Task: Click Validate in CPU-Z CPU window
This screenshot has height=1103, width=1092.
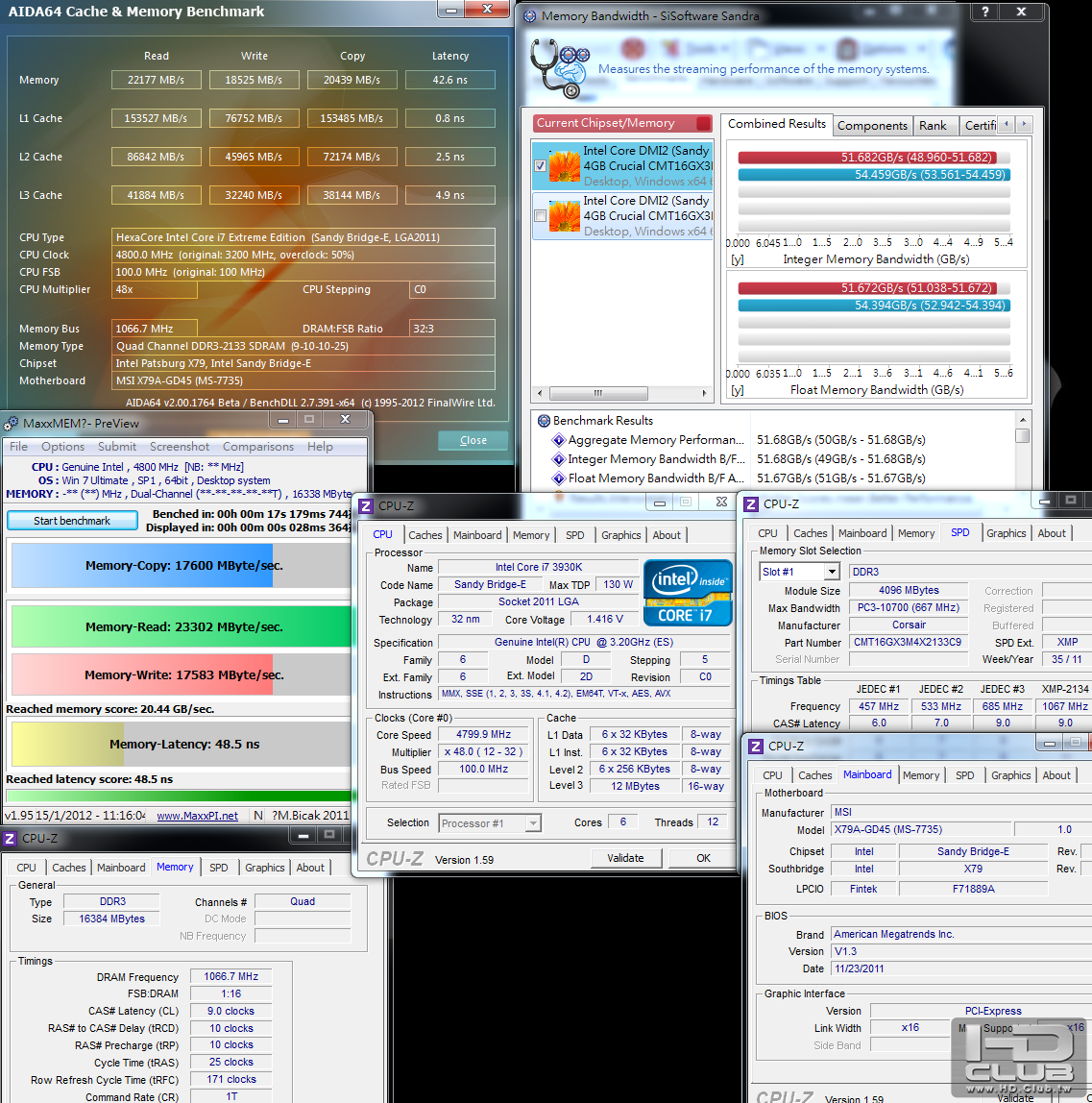Action: [625, 858]
